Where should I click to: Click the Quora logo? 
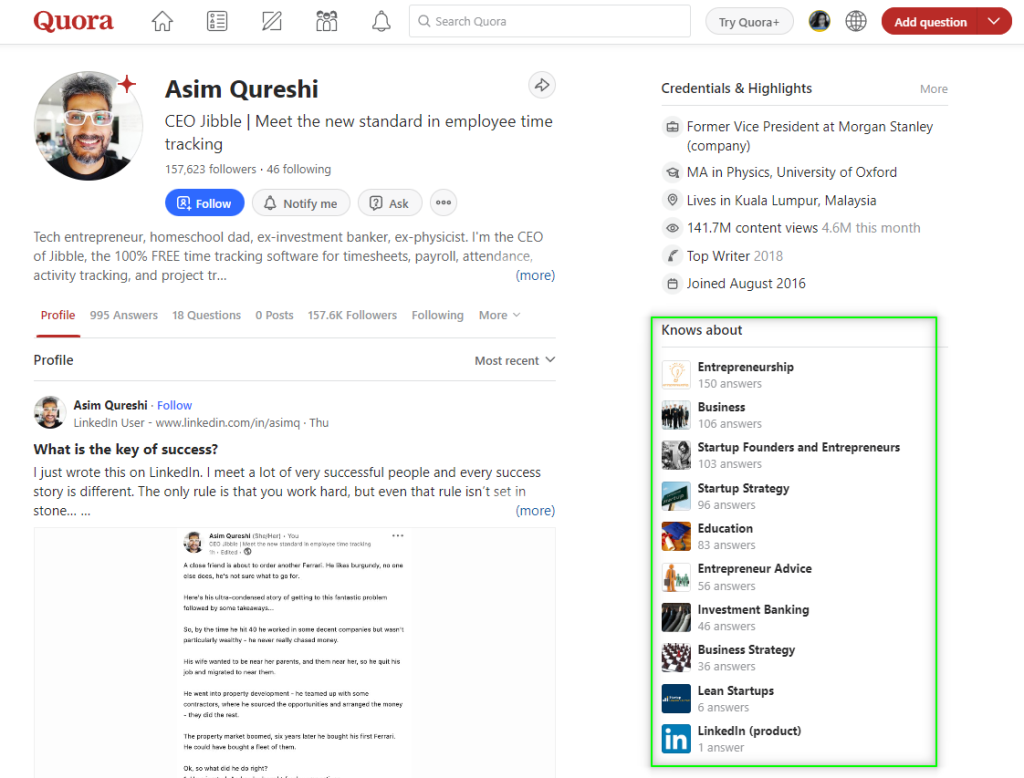[x=73, y=21]
